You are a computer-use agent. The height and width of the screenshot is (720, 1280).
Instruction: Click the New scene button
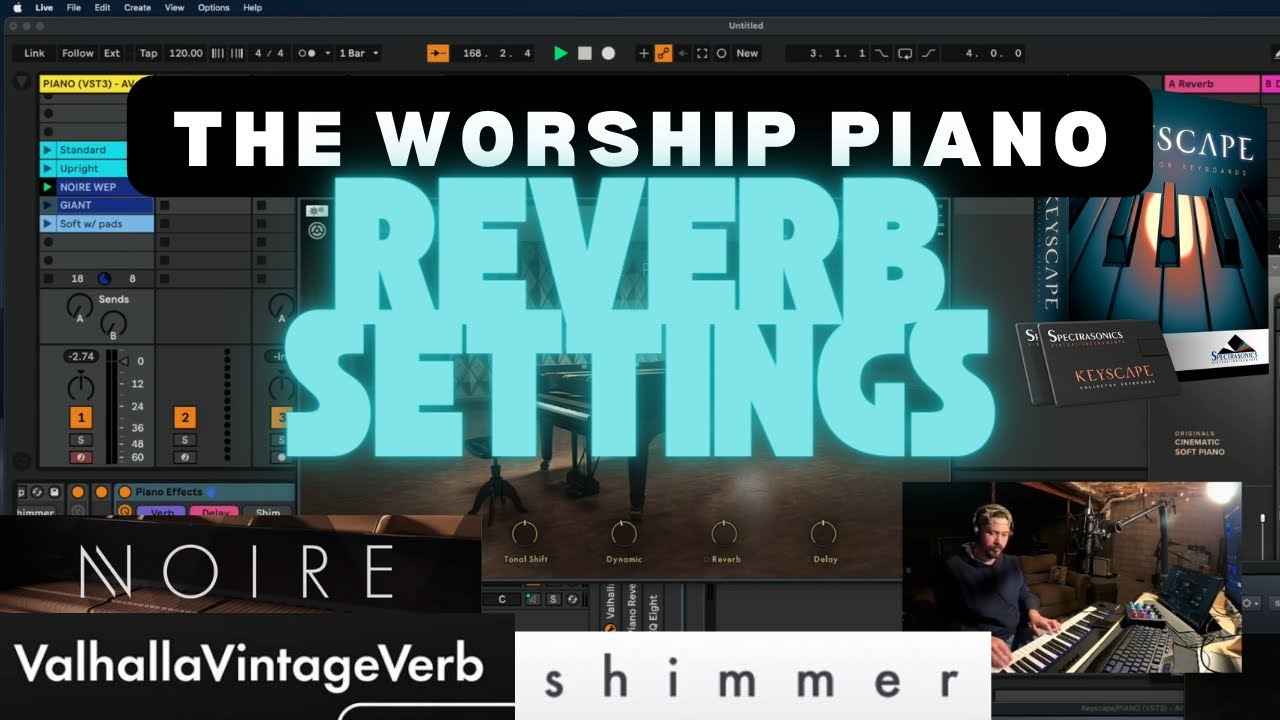click(x=747, y=53)
